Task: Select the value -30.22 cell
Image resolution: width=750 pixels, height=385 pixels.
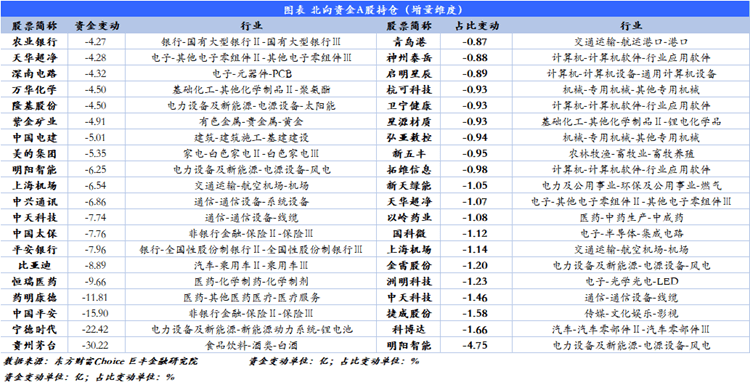Action: coord(97,345)
